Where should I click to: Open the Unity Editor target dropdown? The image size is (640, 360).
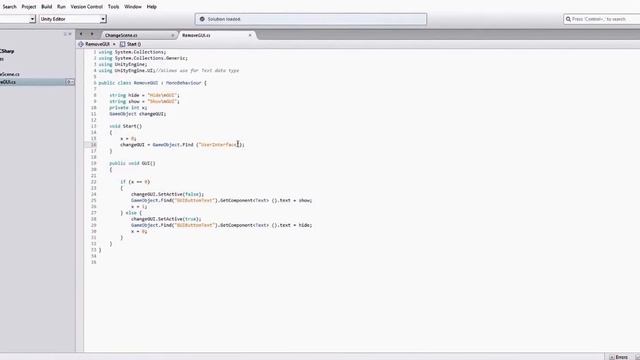[73, 19]
